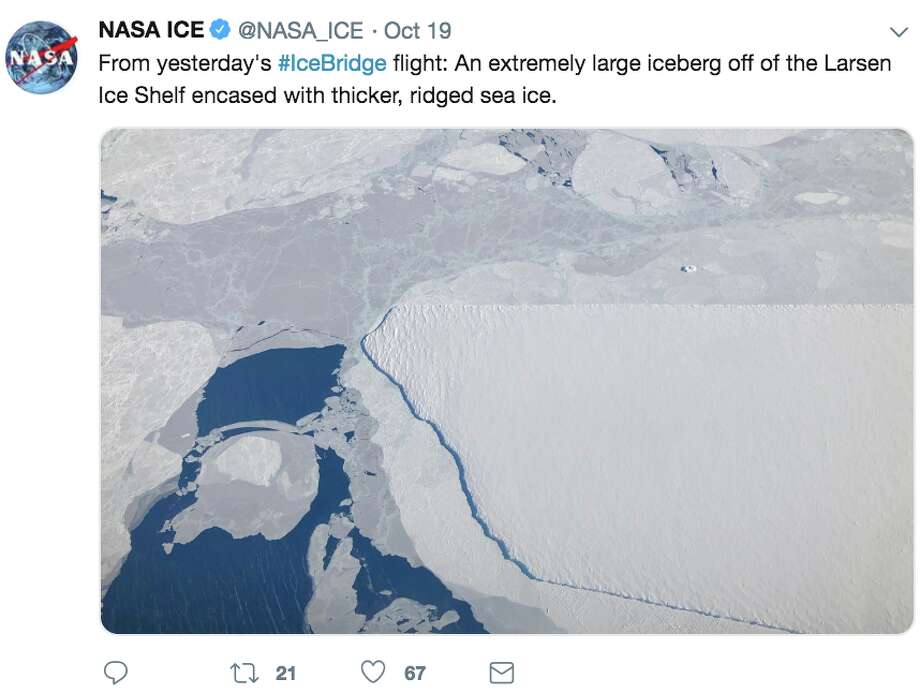
Task: View accounts behind the 67 likes count
Action: 413,672
